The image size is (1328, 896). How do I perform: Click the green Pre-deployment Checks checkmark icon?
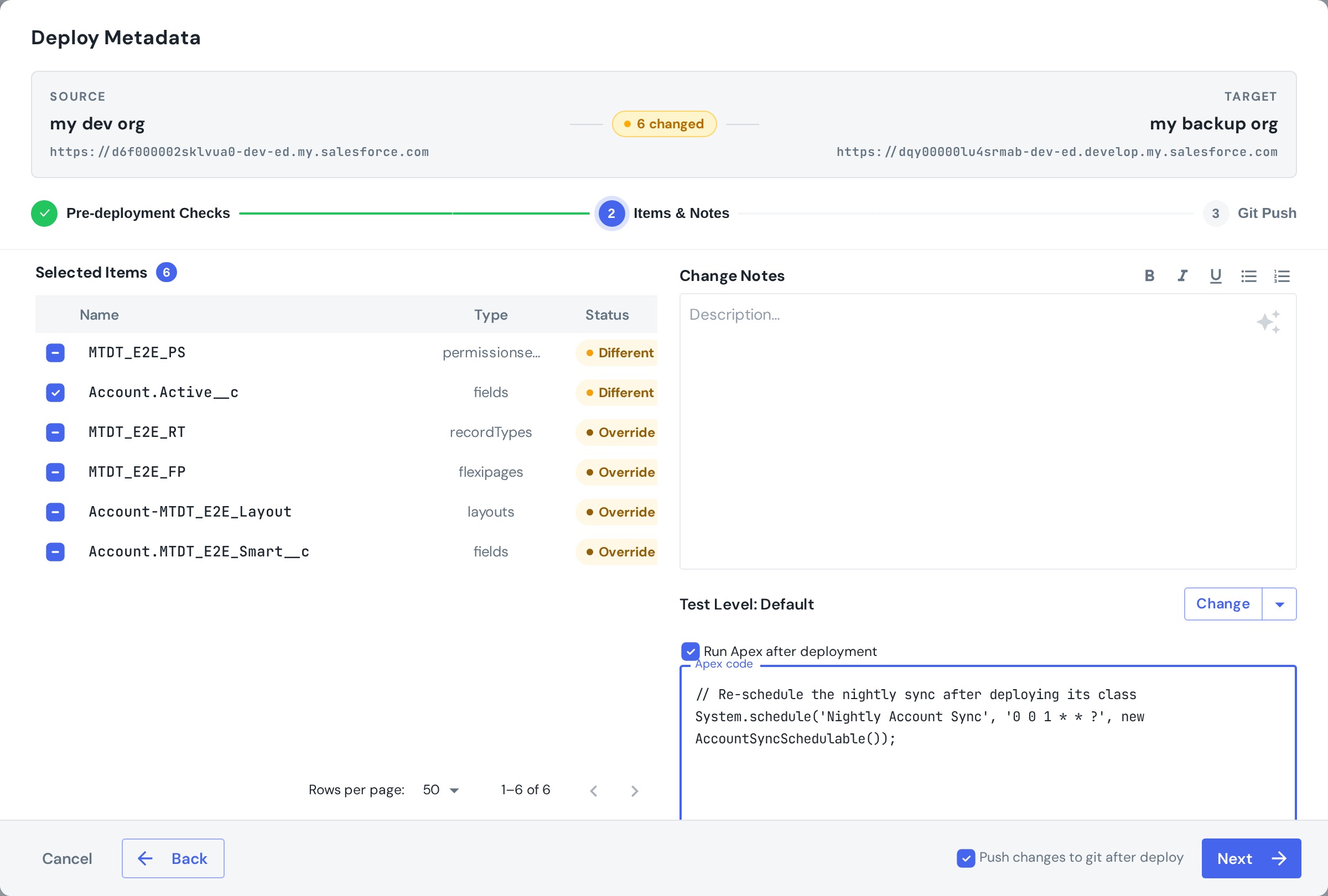(44, 213)
